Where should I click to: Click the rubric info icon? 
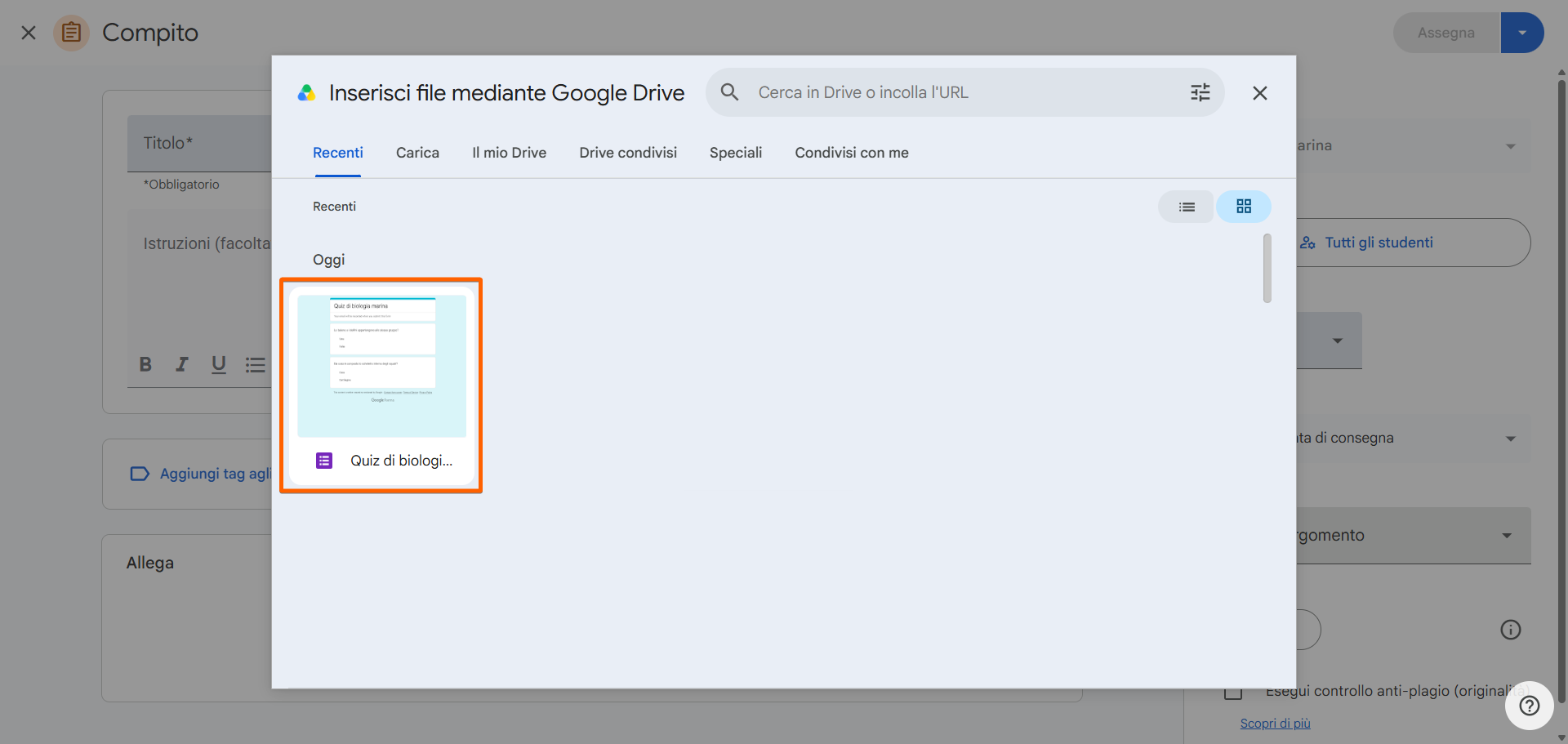click(x=1510, y=630)
